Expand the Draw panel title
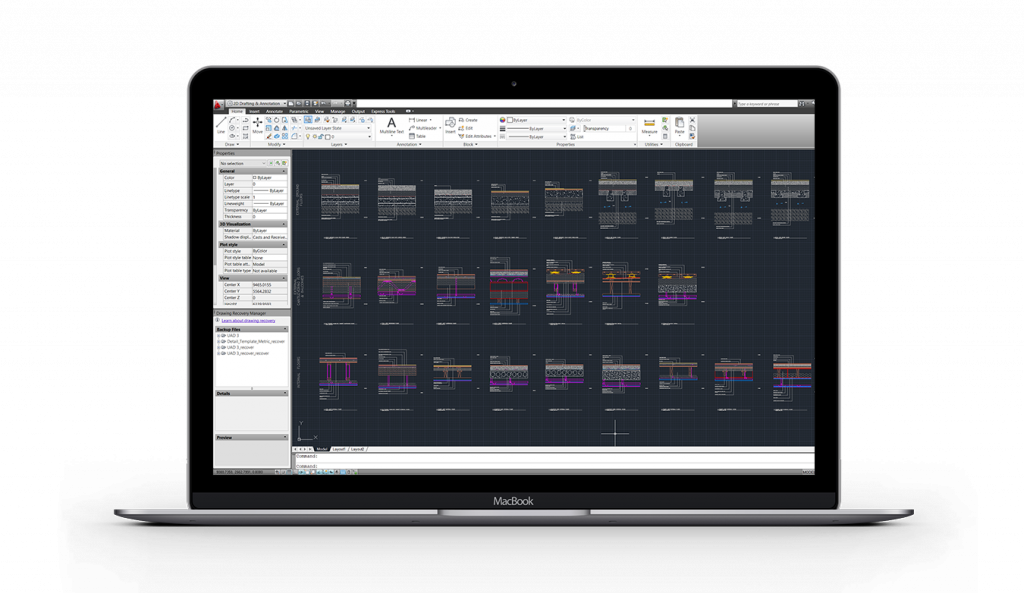1024x593 pixels. pyautogui.click(x=232, y=144)
